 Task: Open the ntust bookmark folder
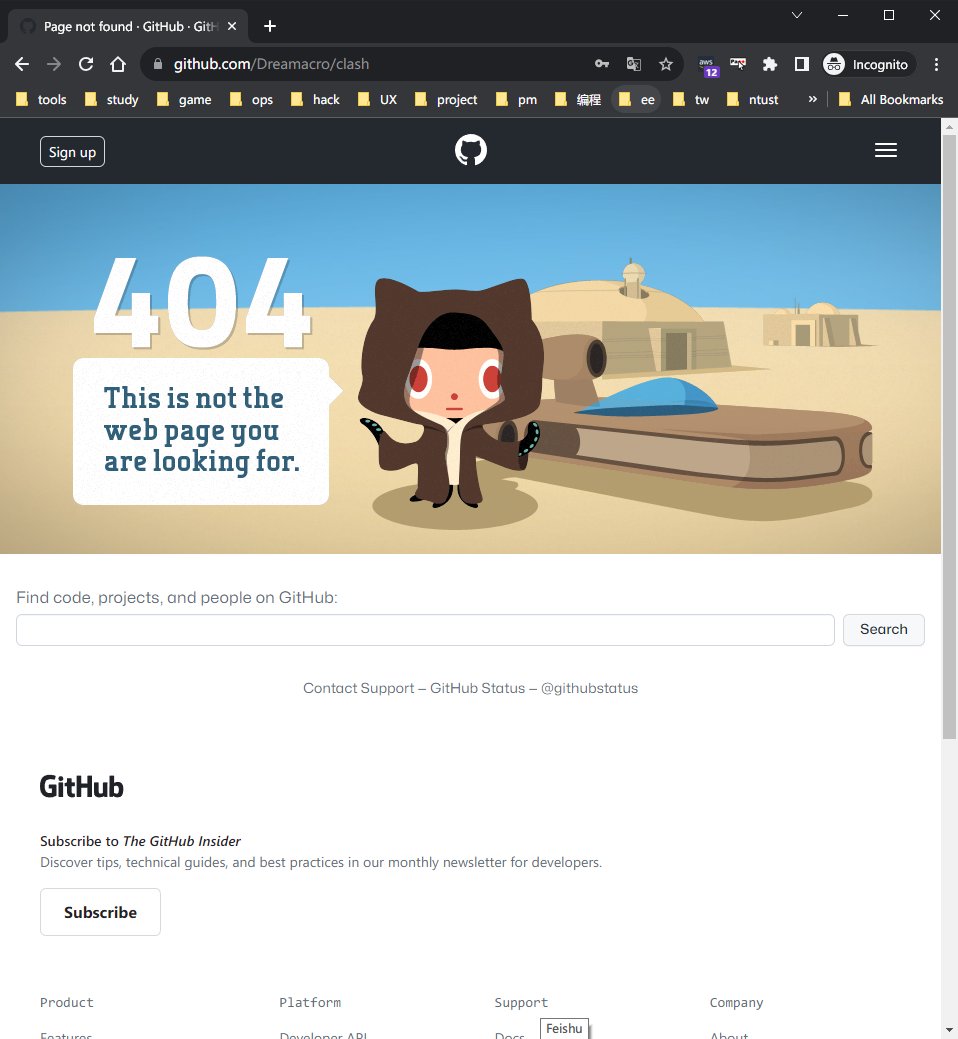pyautogui.click(x=753, y=99)
